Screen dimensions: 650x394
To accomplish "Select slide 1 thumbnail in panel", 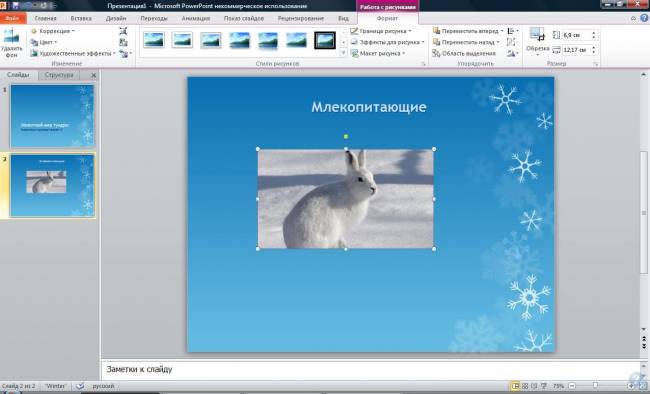I will 52,116.
